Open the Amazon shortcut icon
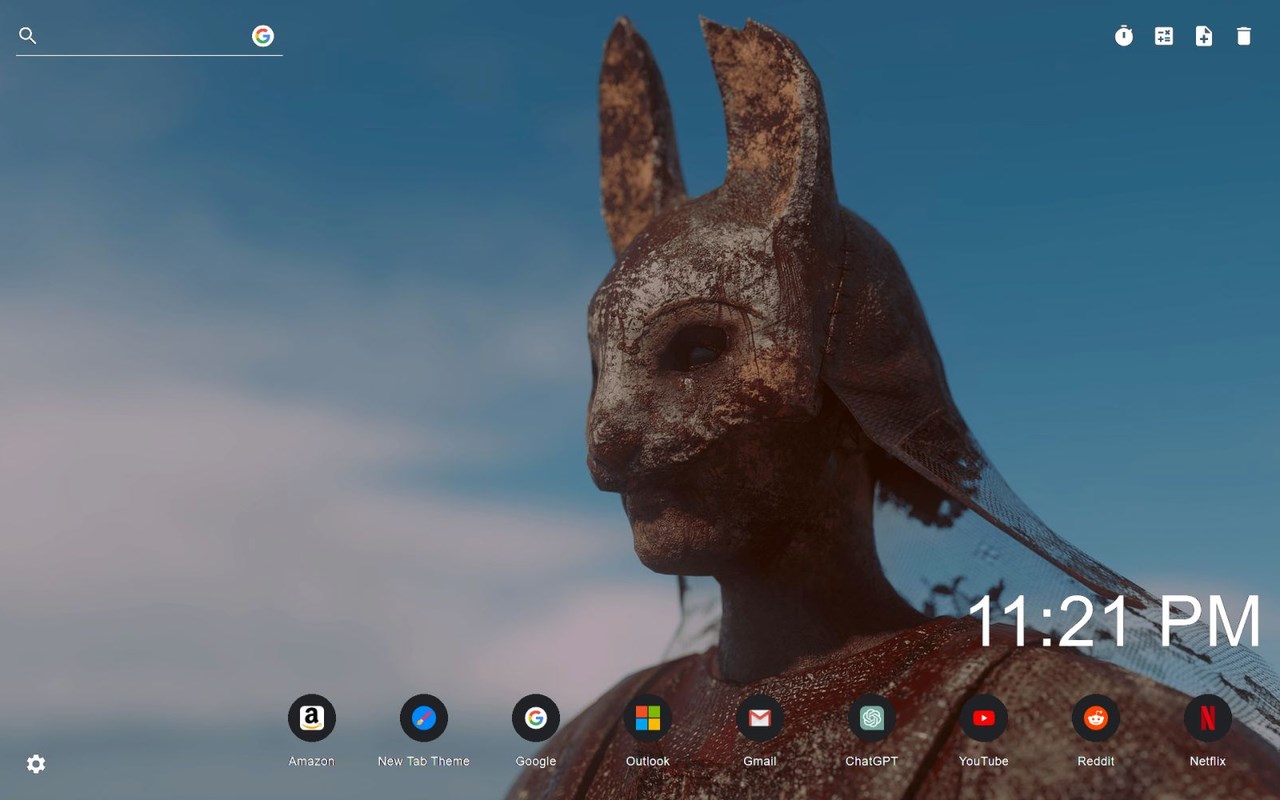 [x=312, y=718]
